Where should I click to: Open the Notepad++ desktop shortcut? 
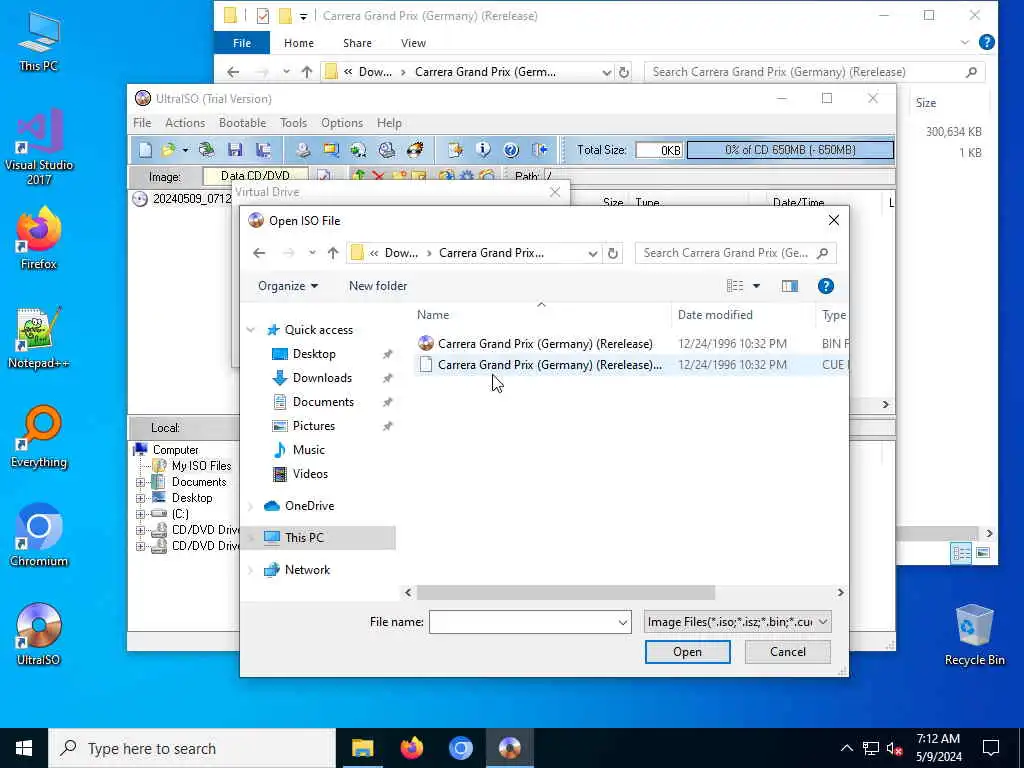point(39,337)
